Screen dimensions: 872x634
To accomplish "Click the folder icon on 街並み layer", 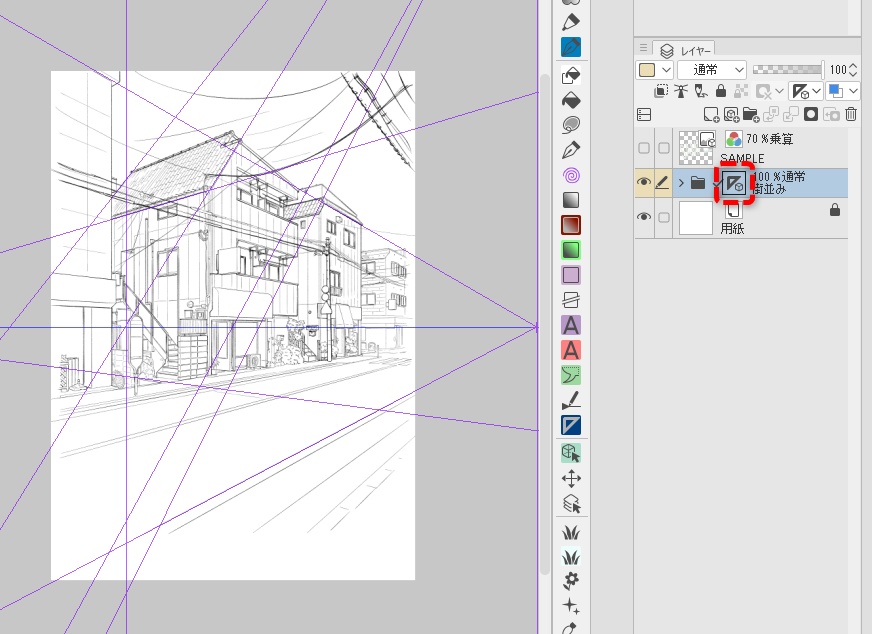I will tap(698, 182).
